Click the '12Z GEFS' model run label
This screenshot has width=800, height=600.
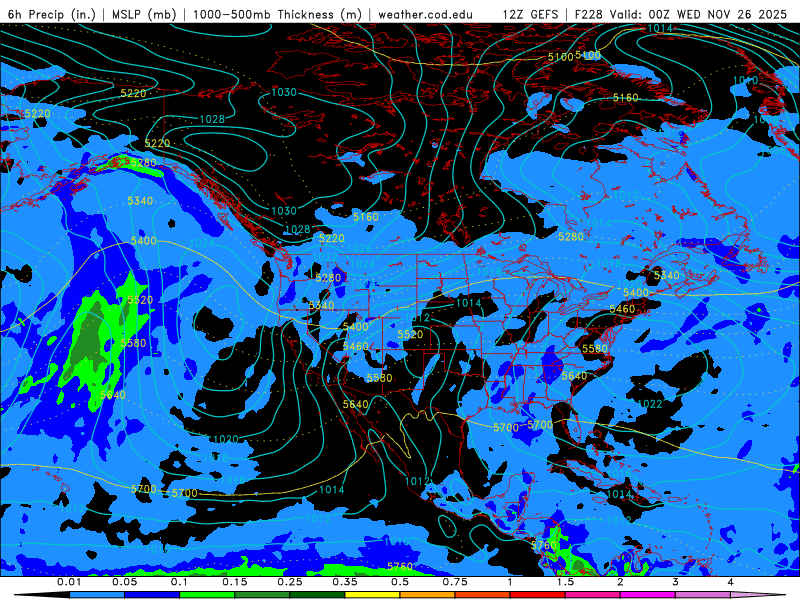(530, 14)
